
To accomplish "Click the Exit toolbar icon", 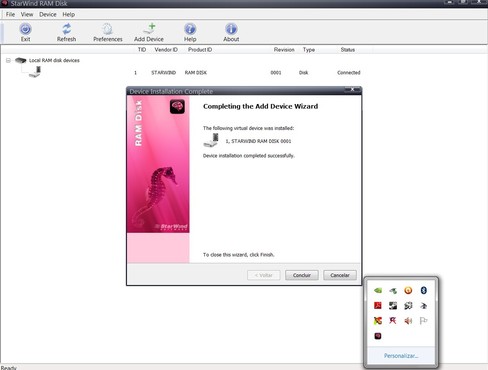I will 25,33.
